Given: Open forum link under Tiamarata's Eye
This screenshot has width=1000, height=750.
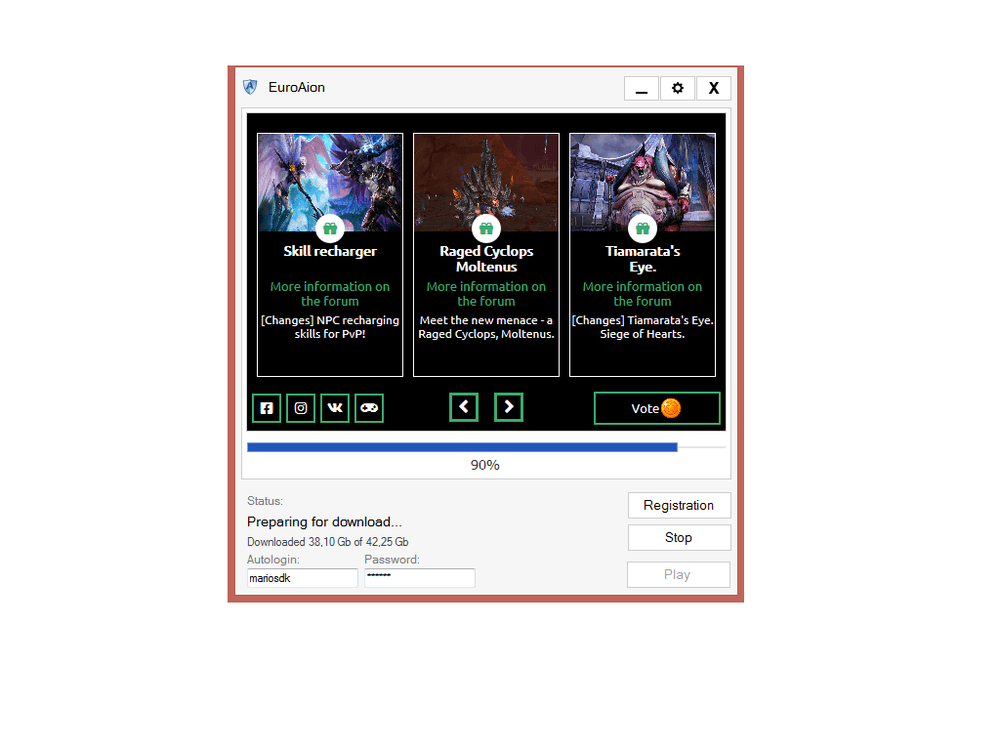Looking at the screenshot, I should coord(642,293).
